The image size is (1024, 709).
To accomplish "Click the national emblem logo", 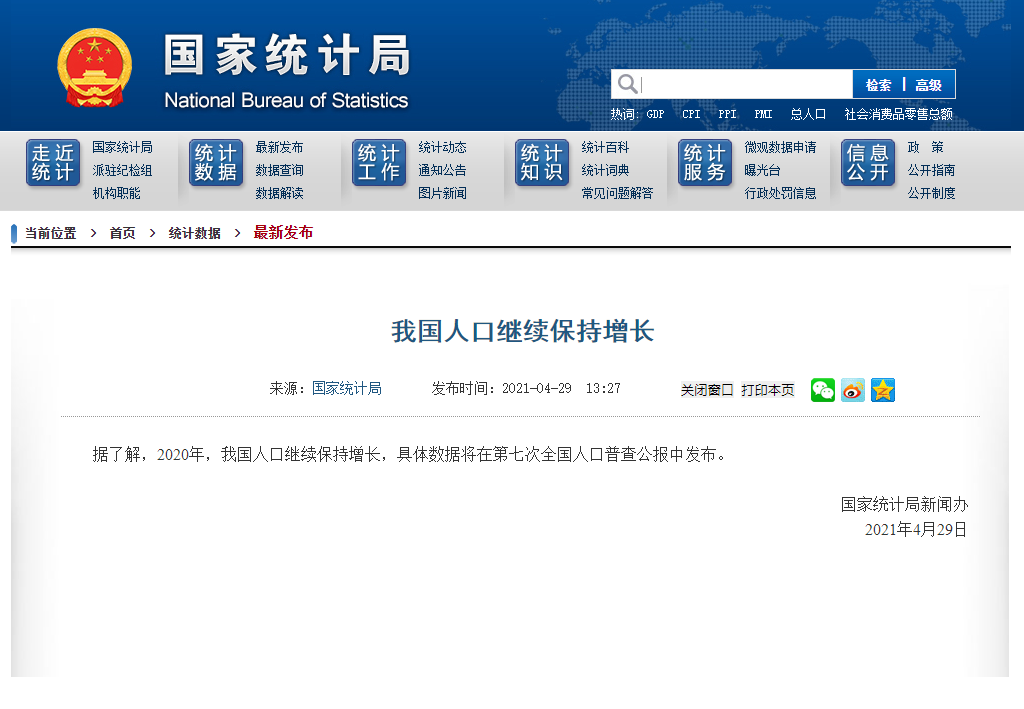I will [x=96, y=66].
